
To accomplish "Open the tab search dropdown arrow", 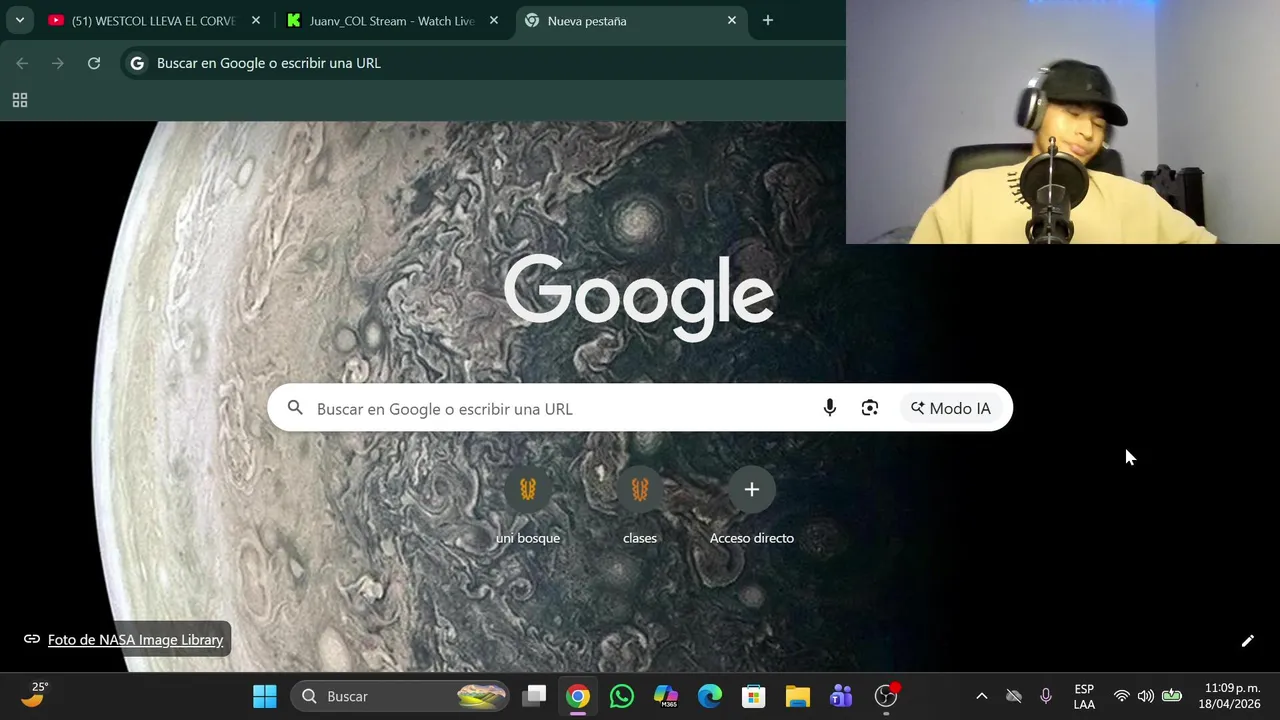I will coord(20,20).
